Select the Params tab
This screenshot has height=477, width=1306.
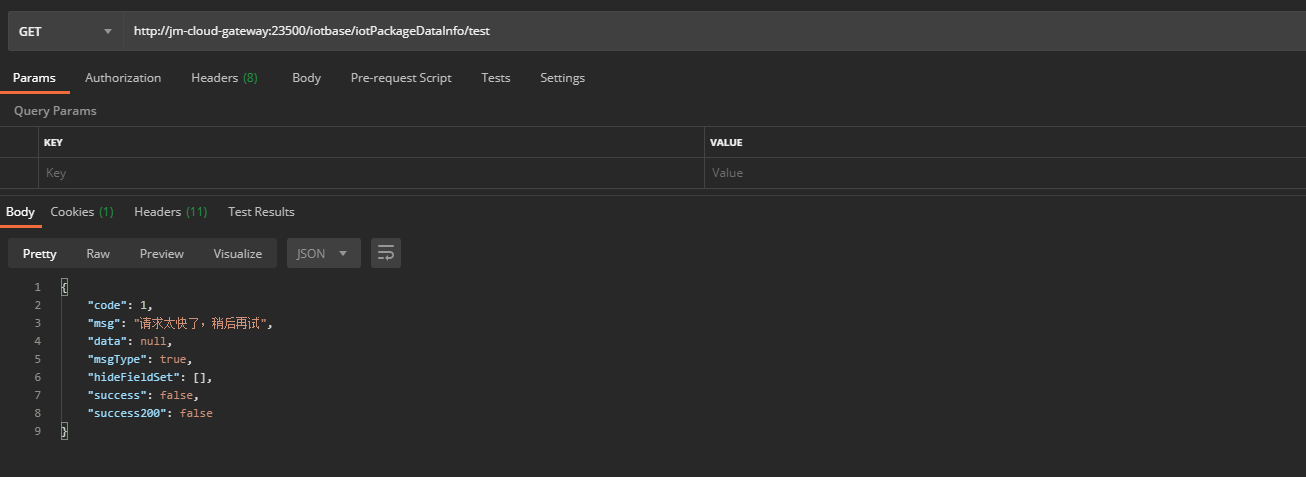pyautogui.click(x=34, y=78)
